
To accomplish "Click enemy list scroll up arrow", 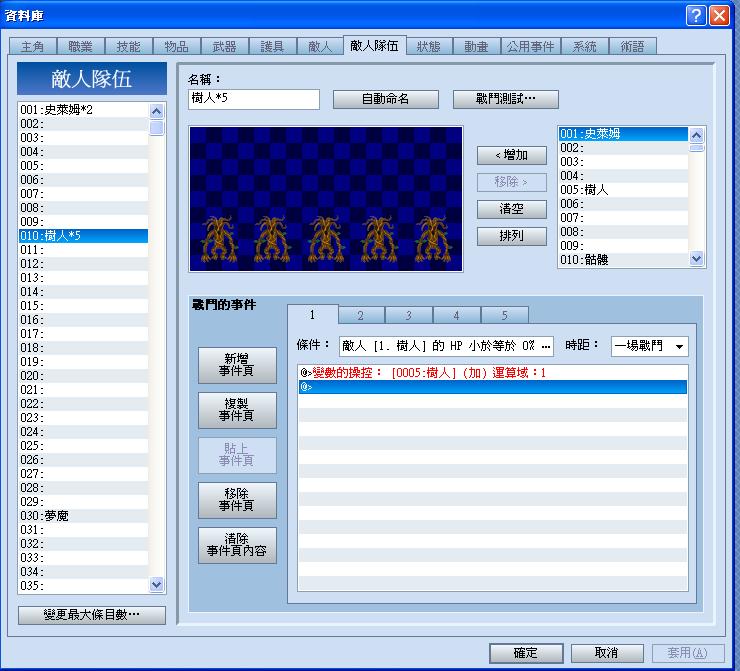I will [x=696, y=136].
